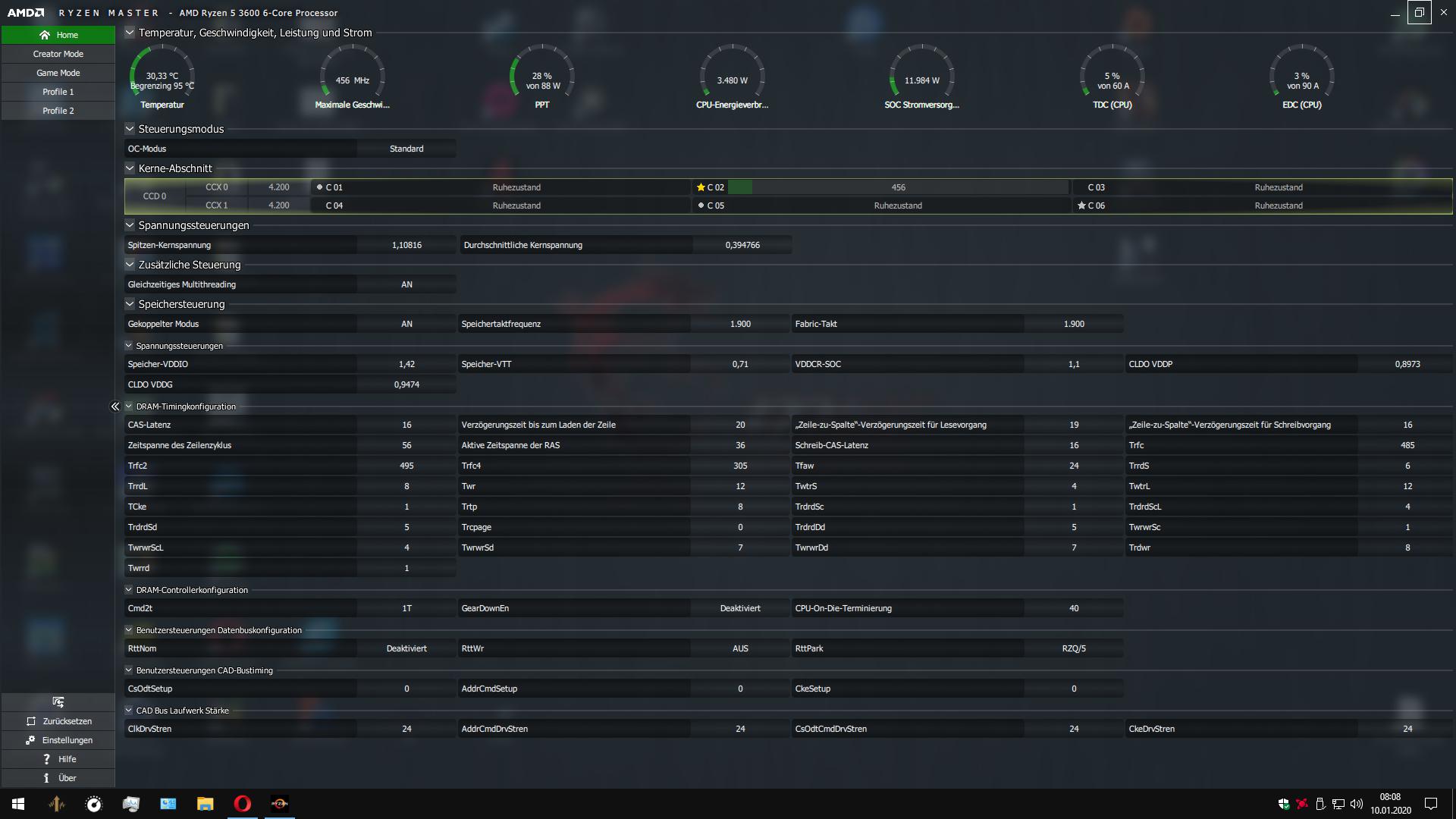Open the notification center icon

pos(1431,804)
